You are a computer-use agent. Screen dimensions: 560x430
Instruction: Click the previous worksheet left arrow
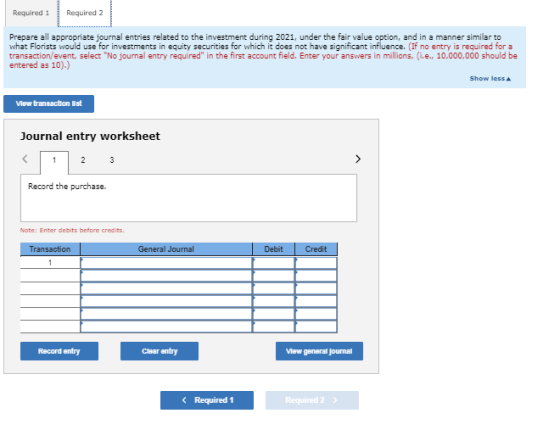point(25,159)
